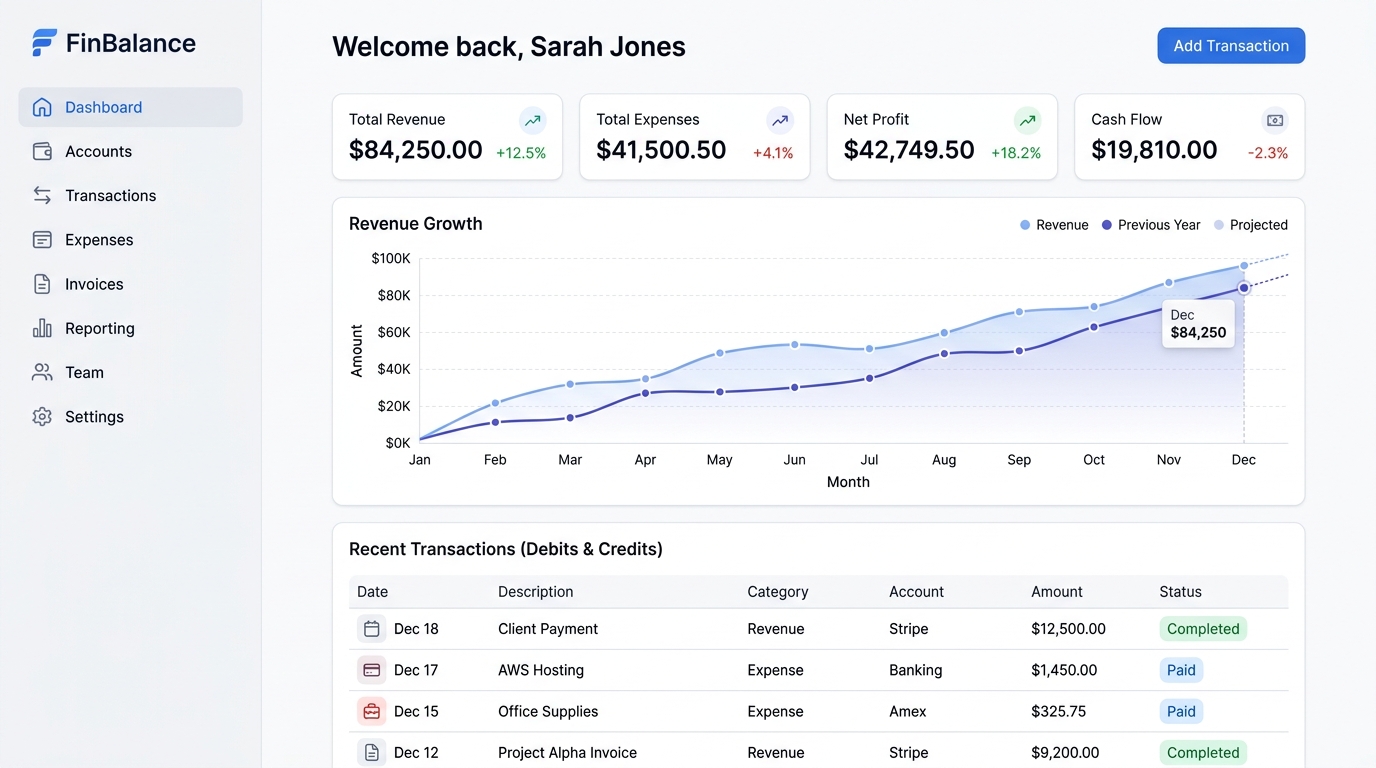
Task: Click the Dashboard home icon in sidebar
Action: coord(42,107)
